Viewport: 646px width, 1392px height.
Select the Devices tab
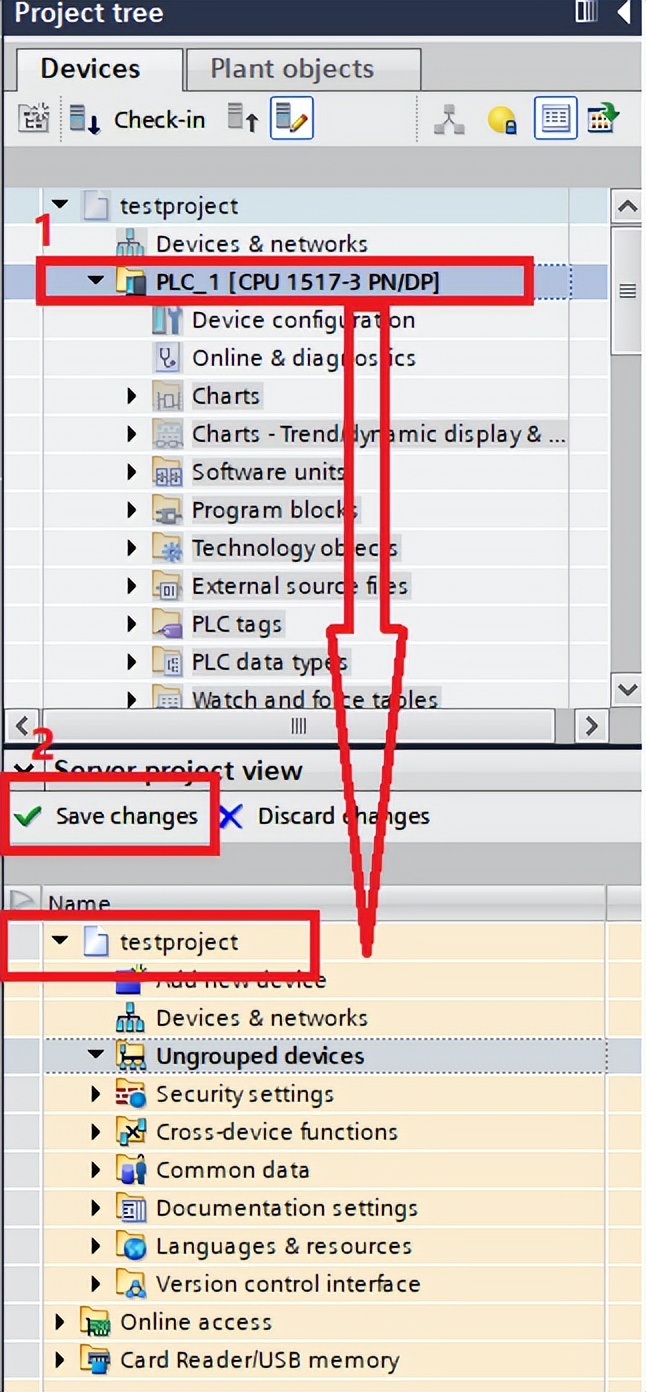click(90, 69)
